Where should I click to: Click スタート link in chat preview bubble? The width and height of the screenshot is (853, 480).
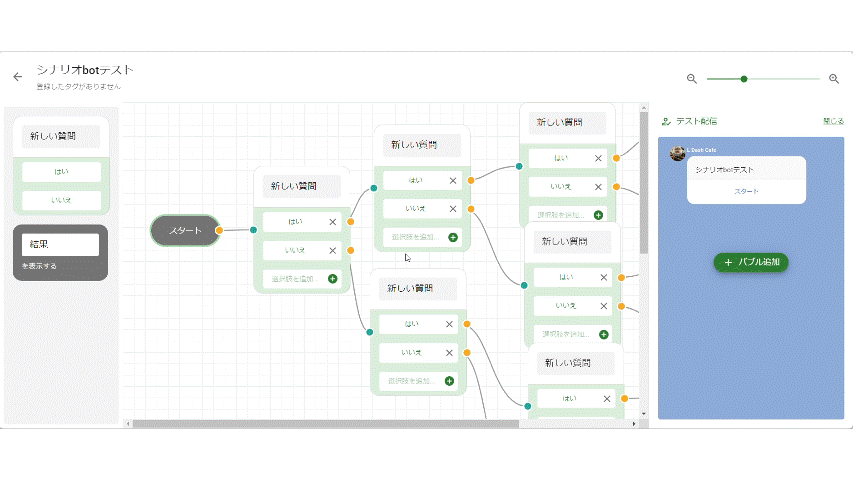(746, 191)
